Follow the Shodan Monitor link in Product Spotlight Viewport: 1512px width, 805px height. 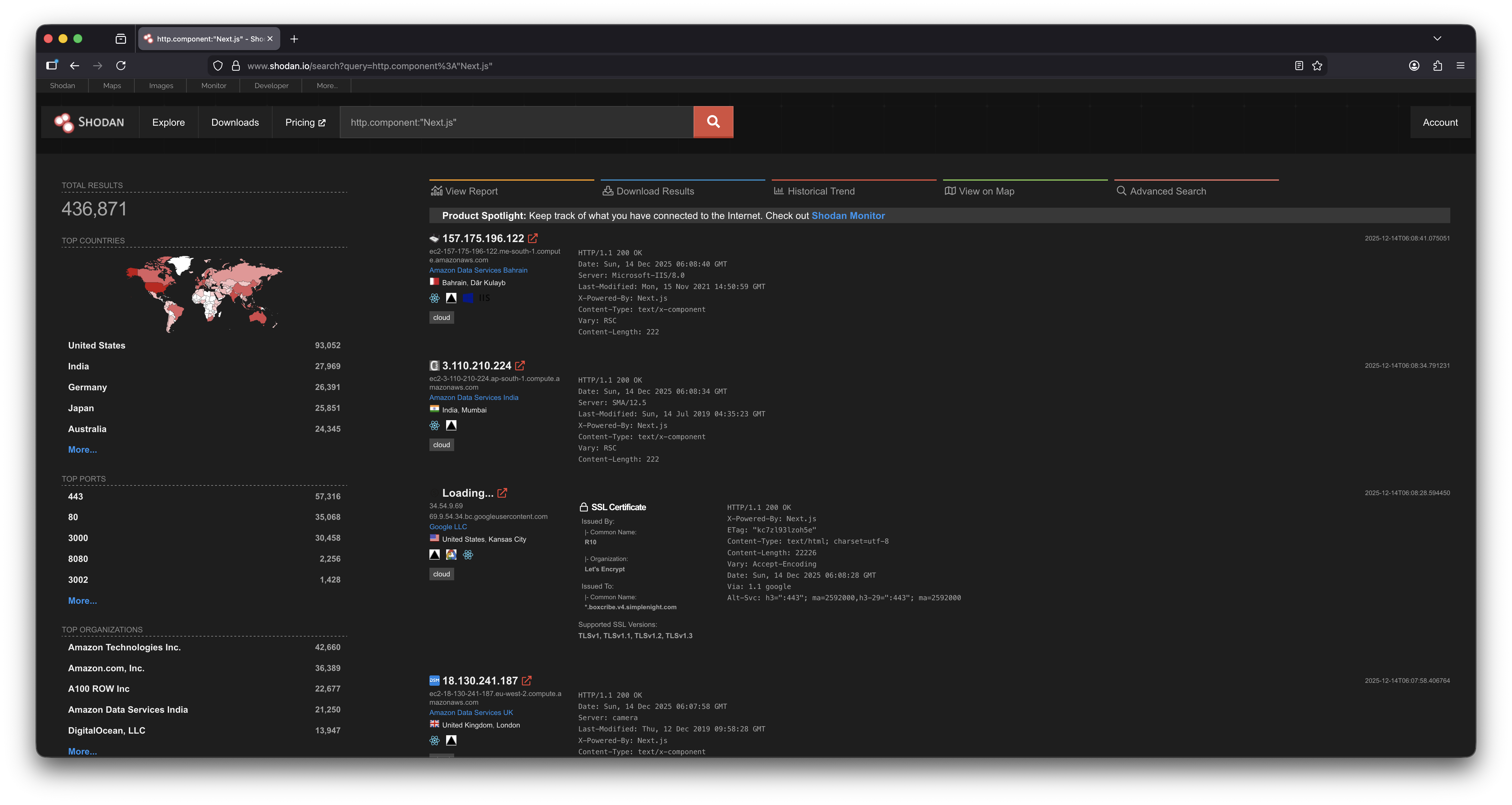click(x=848, y=215)
